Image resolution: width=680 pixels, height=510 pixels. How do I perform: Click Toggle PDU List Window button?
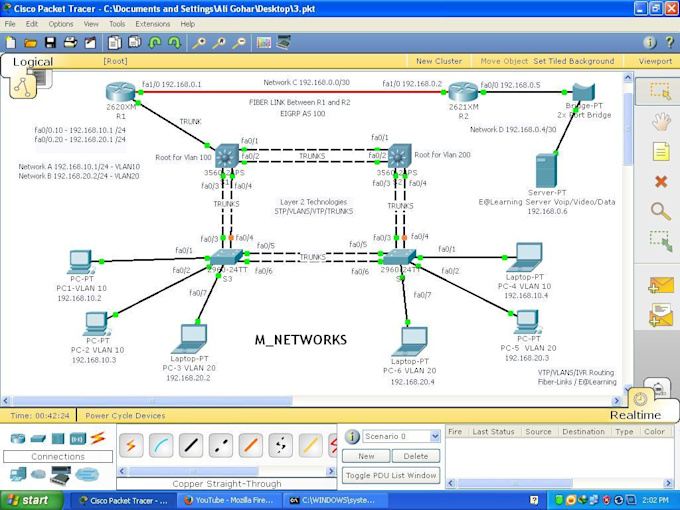point(391,475)
